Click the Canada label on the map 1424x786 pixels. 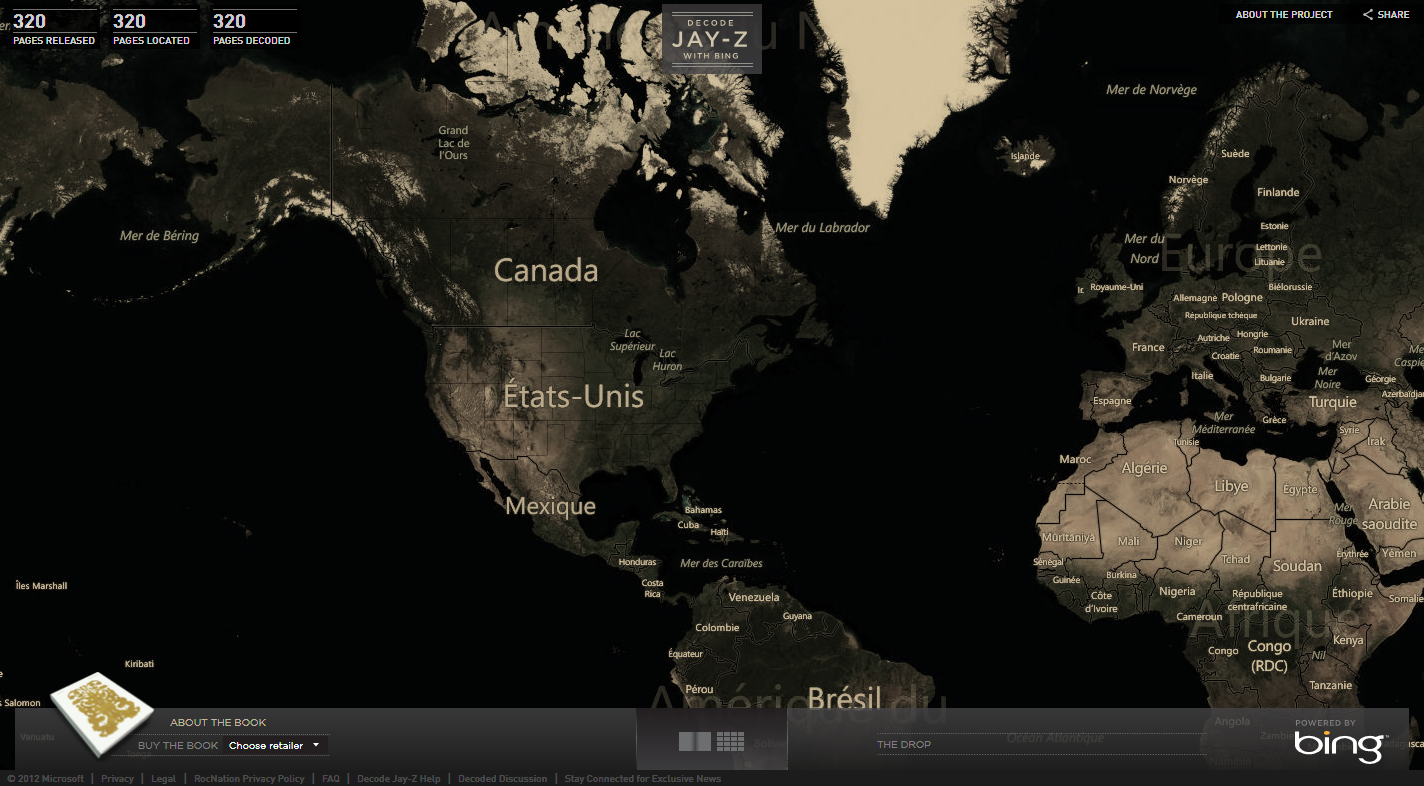[546, 270]
